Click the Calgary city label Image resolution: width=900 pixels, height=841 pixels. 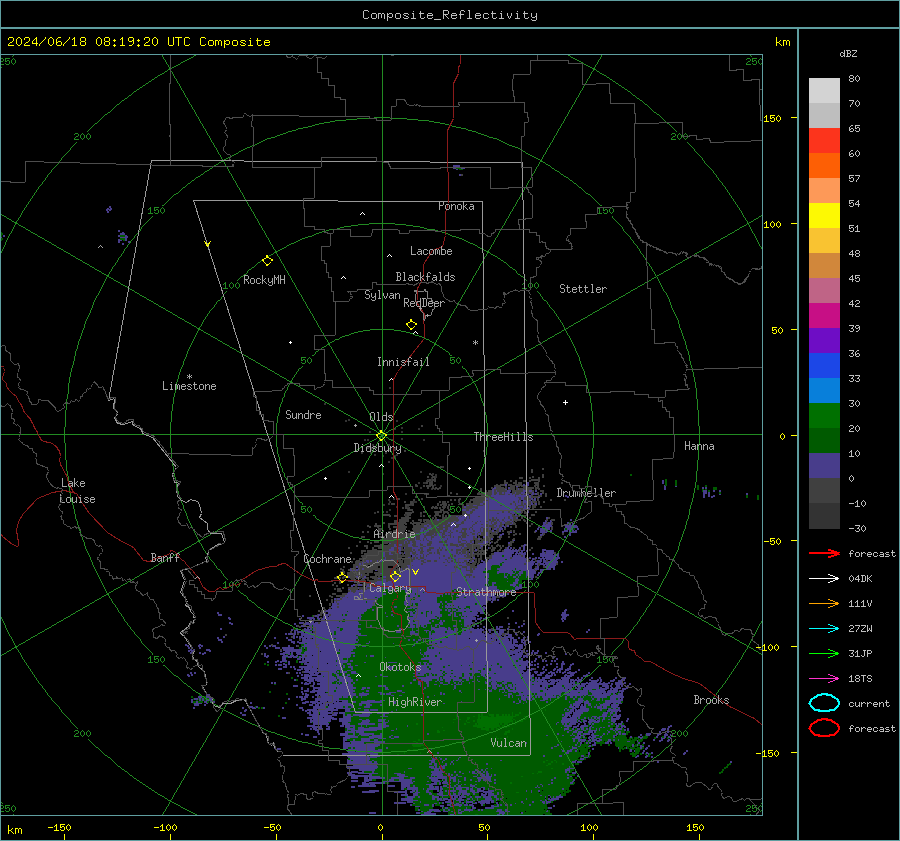pyautogui.click(x=390, y=588)
